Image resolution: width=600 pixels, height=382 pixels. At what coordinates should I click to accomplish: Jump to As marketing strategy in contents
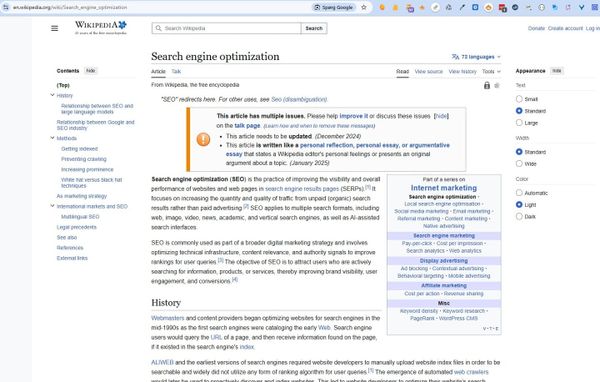(82, 196)
